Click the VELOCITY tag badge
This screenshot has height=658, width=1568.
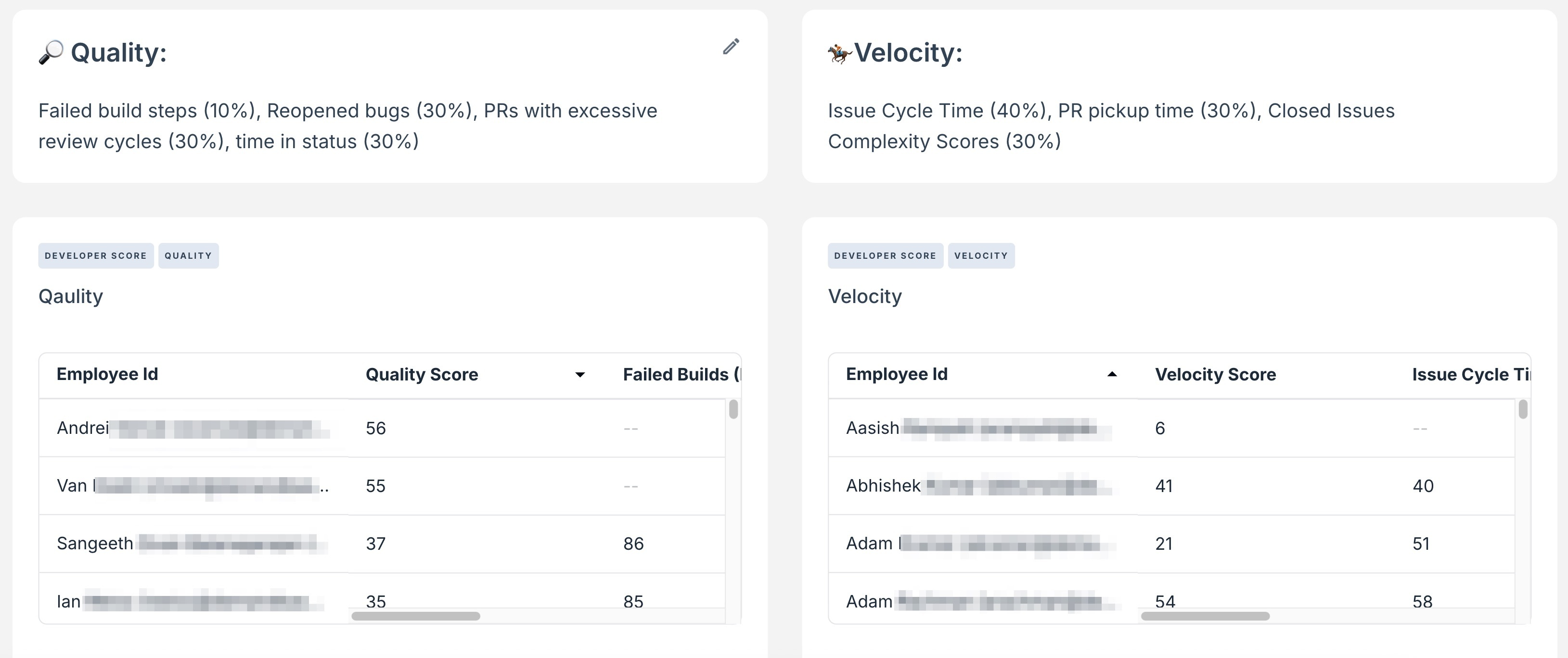tap(981, 255)
